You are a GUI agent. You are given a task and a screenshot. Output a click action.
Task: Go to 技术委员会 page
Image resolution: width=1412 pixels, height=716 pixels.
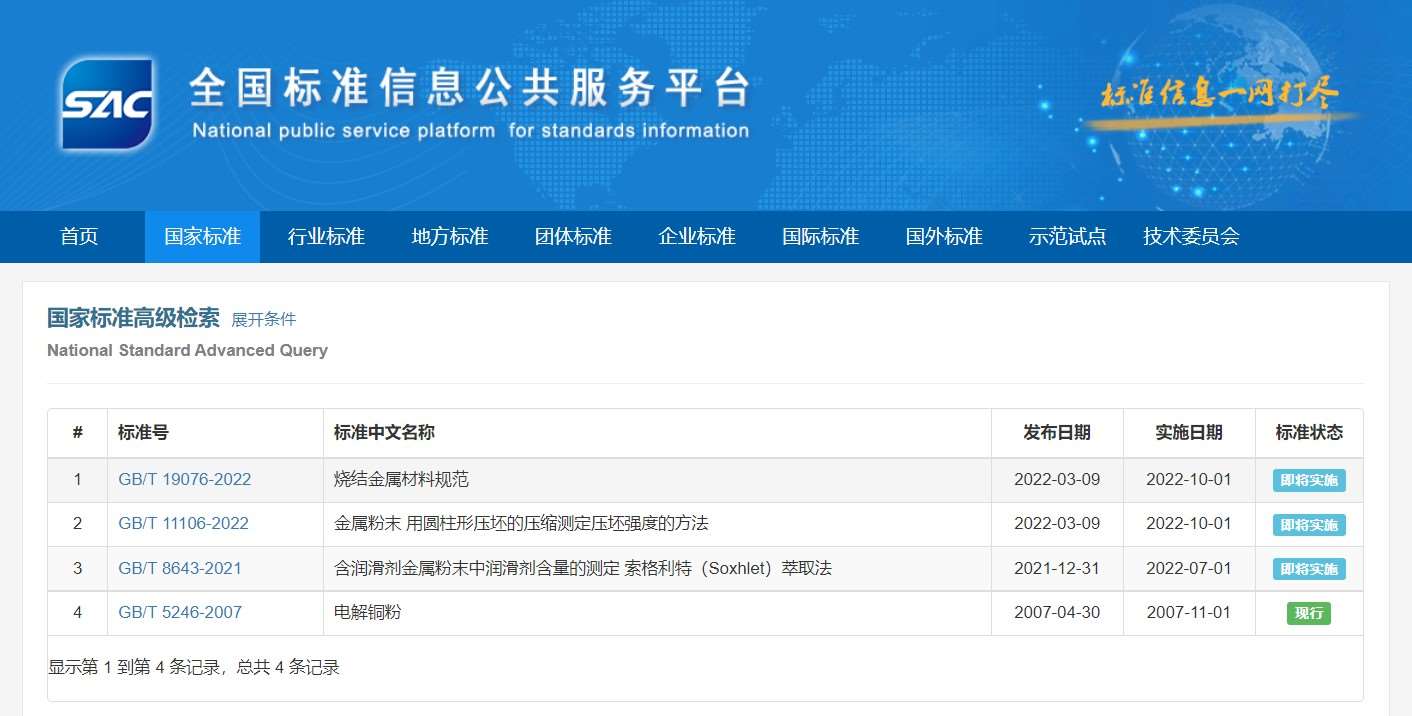1191,237
